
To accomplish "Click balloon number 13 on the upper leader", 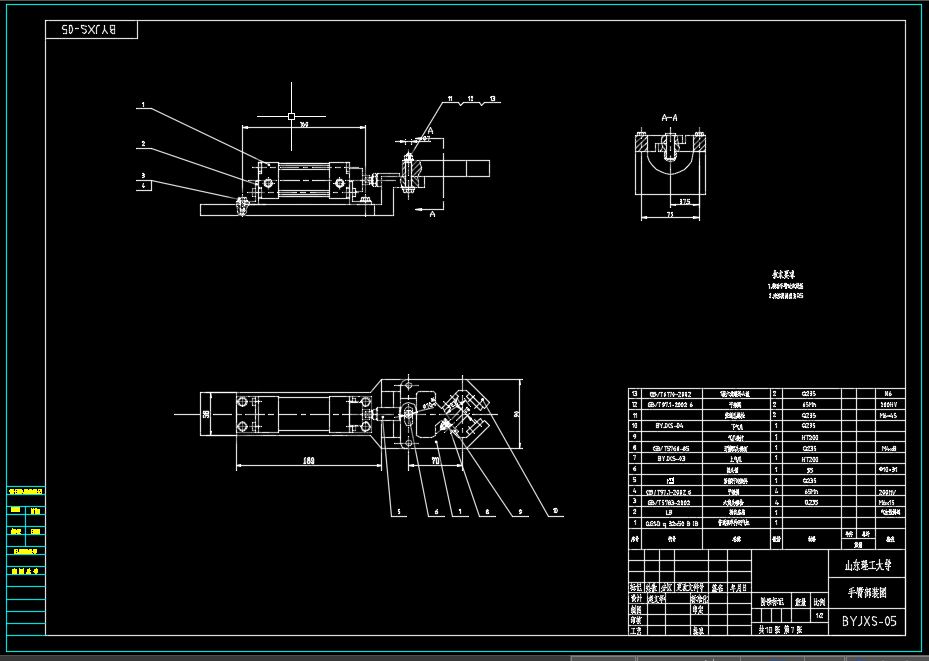I will (492, 99).
